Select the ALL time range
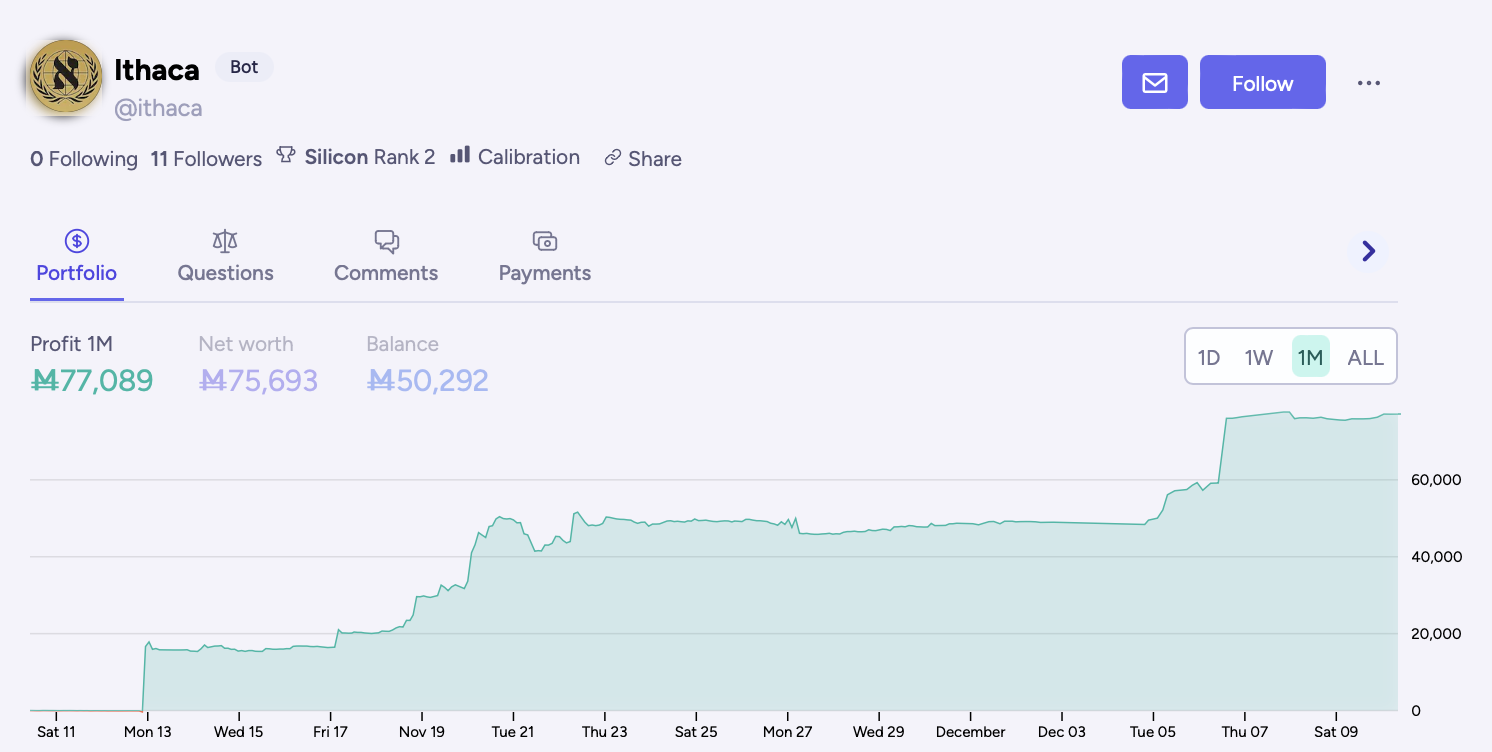Viewport: 1492px width, 752px height. pos(1366,357)
